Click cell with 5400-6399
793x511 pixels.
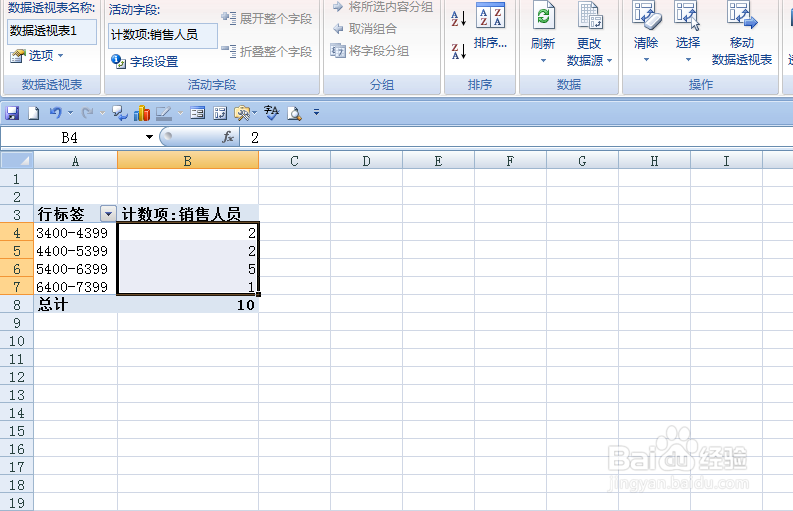75,269
